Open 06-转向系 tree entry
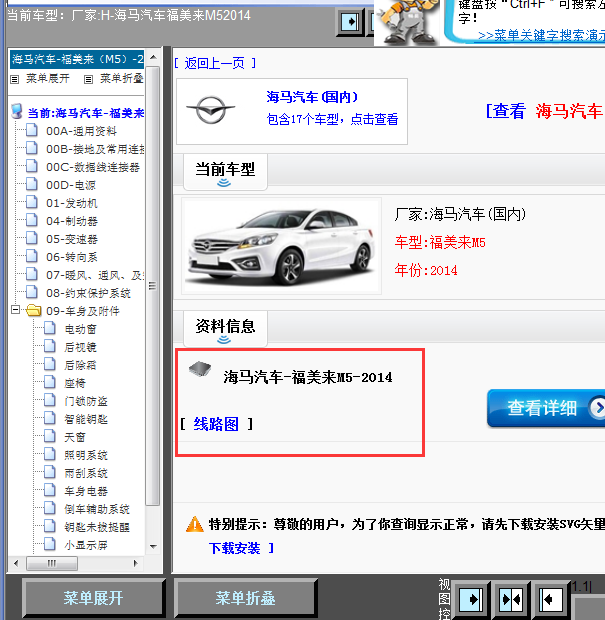This screenshot has height=620, width=605. point(72,257)
